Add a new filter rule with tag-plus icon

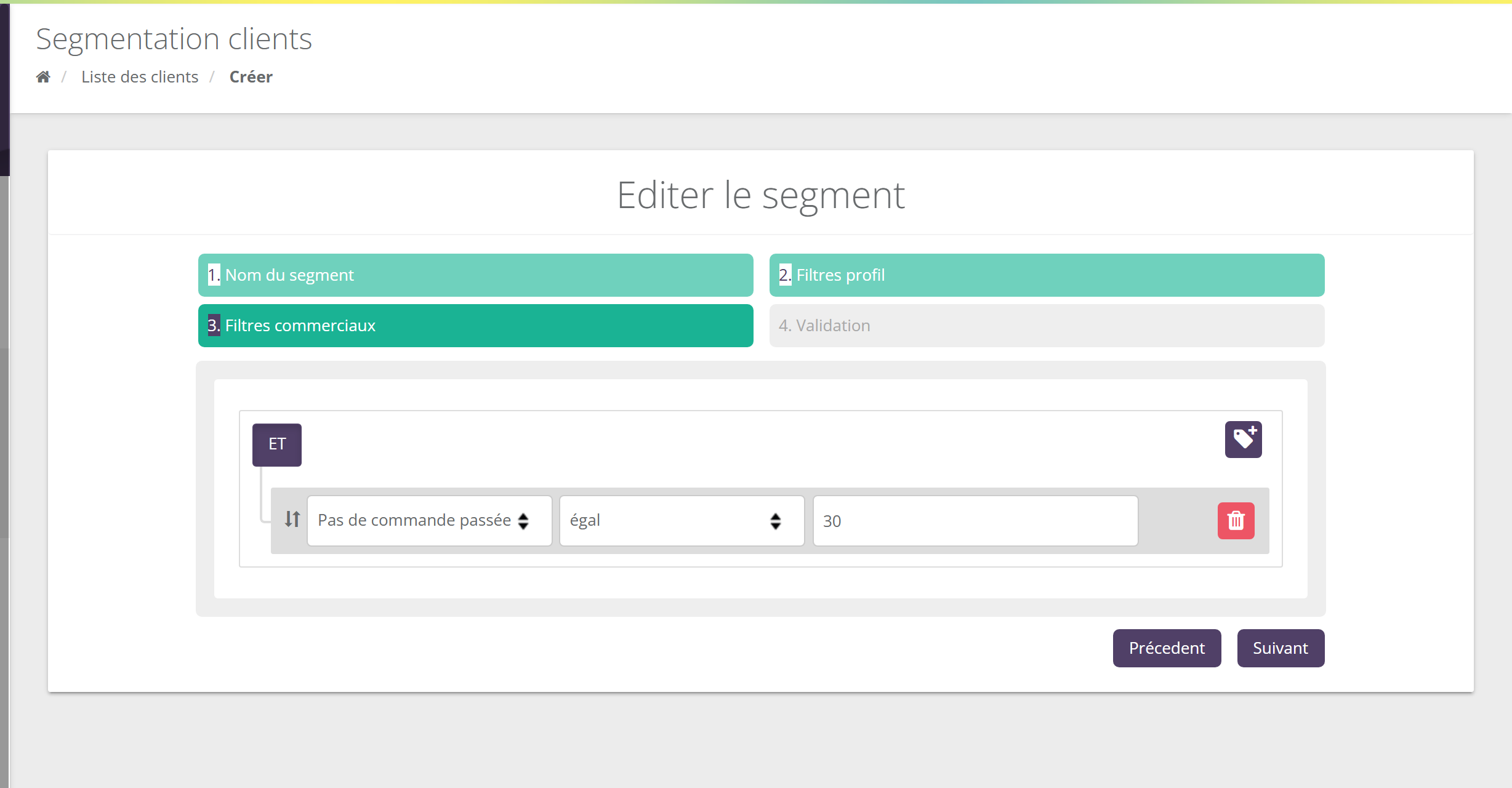tap(1243, 440)
